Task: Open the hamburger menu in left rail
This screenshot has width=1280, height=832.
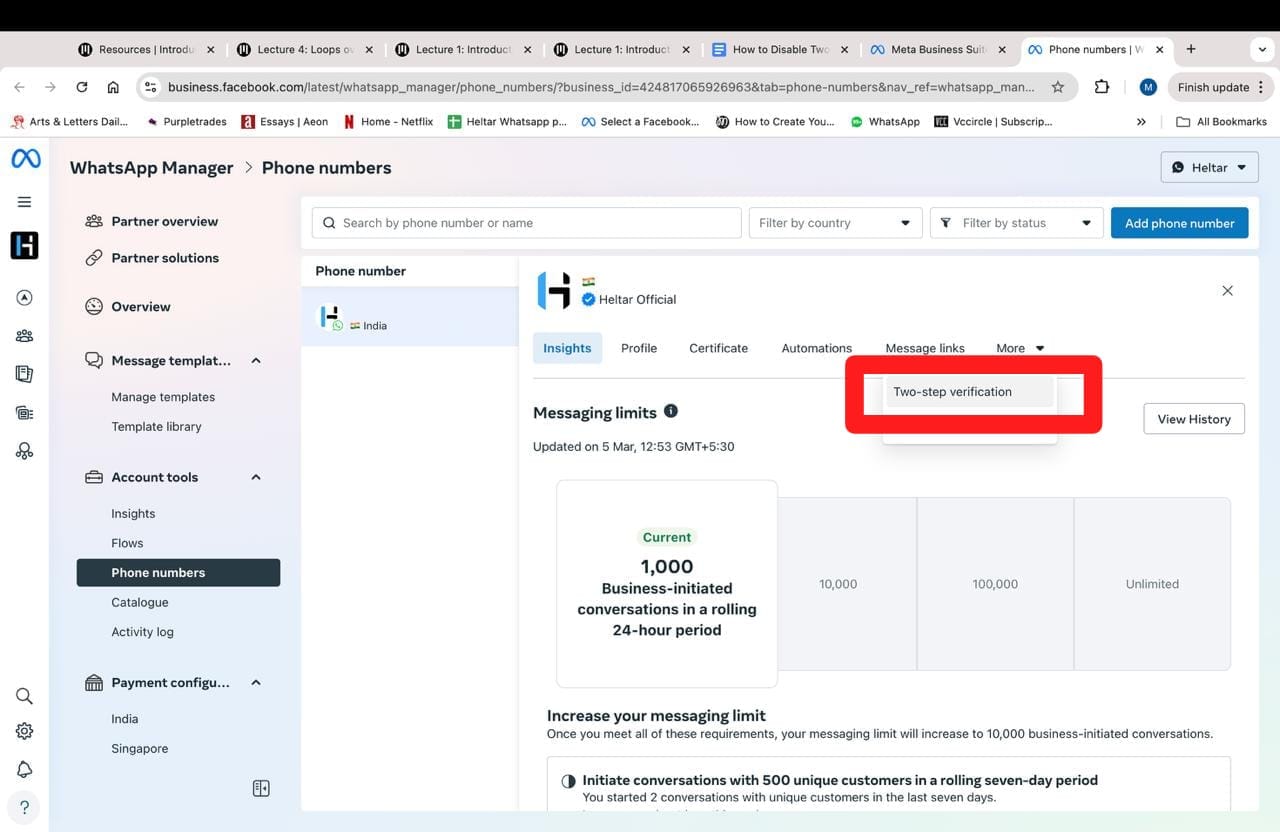Action: 25,202
